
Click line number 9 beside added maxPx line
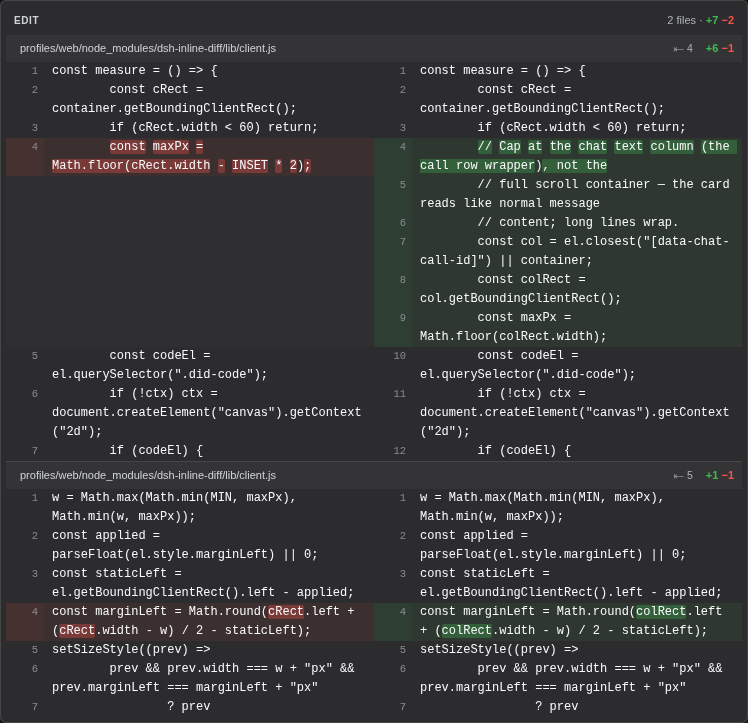[403, 318]
